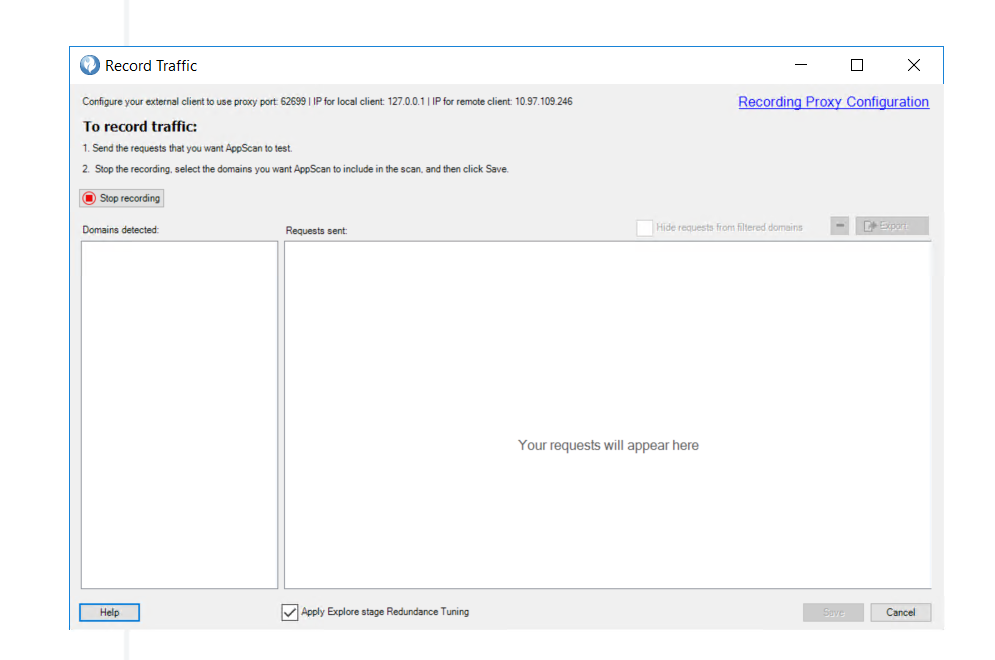Click the 'Your requests will appear here' placeholder
The image size is (995, 660).
tap(608, 445)
